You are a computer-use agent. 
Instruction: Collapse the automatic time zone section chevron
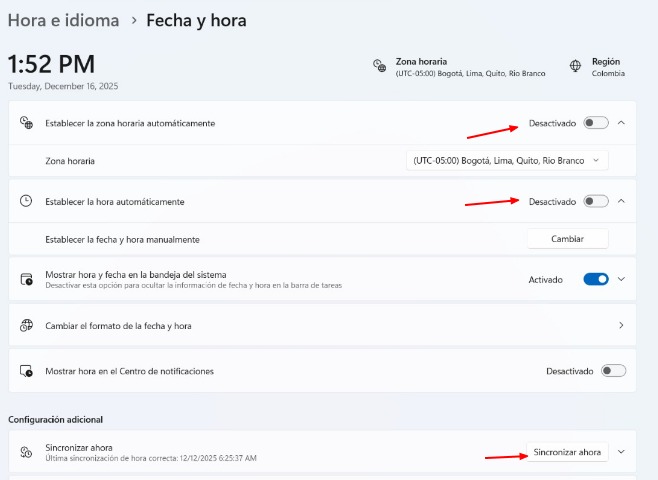pos(621,123)
